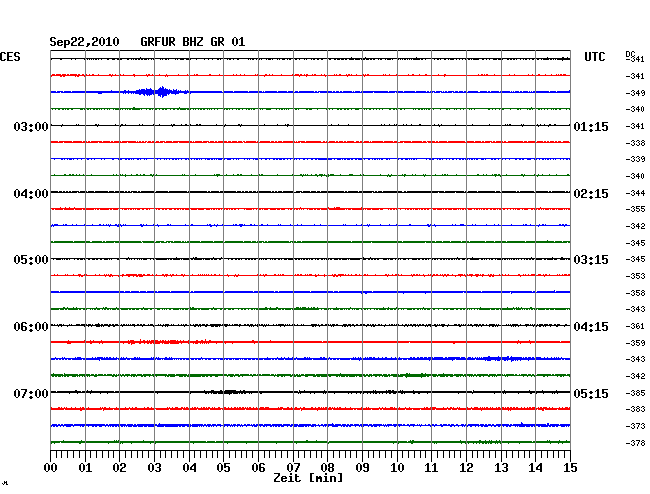Click the DC offset value -355
Viewport: 650px width, 494px height.
click(635, 210)
